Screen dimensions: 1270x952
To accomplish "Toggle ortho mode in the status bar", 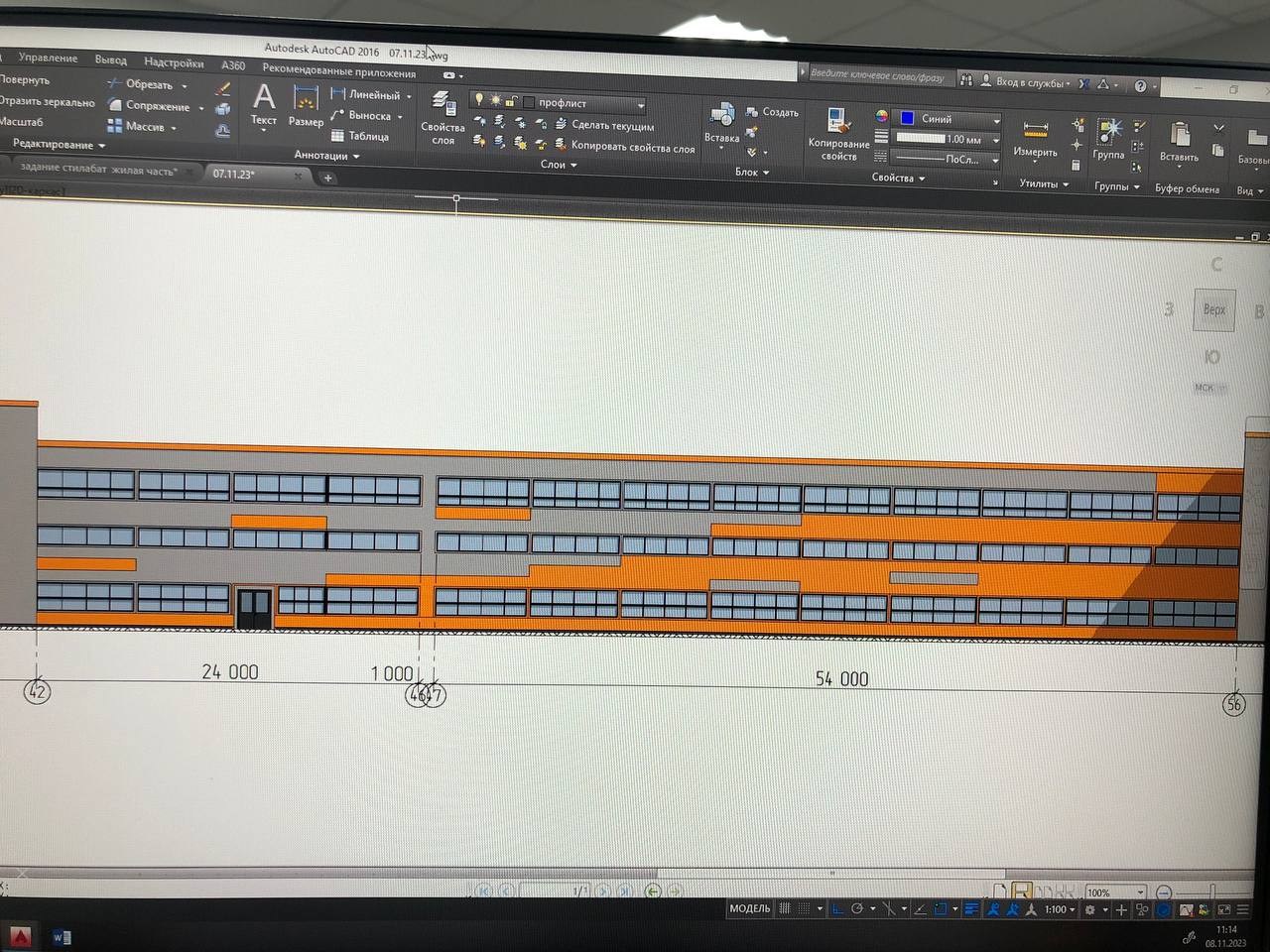I will click(x=838, y=908).
